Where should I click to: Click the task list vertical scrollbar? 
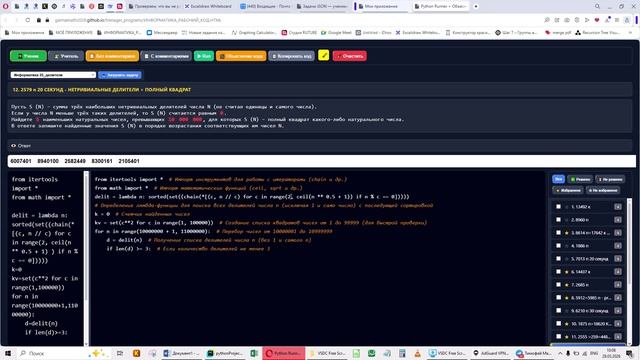(629, 271)
